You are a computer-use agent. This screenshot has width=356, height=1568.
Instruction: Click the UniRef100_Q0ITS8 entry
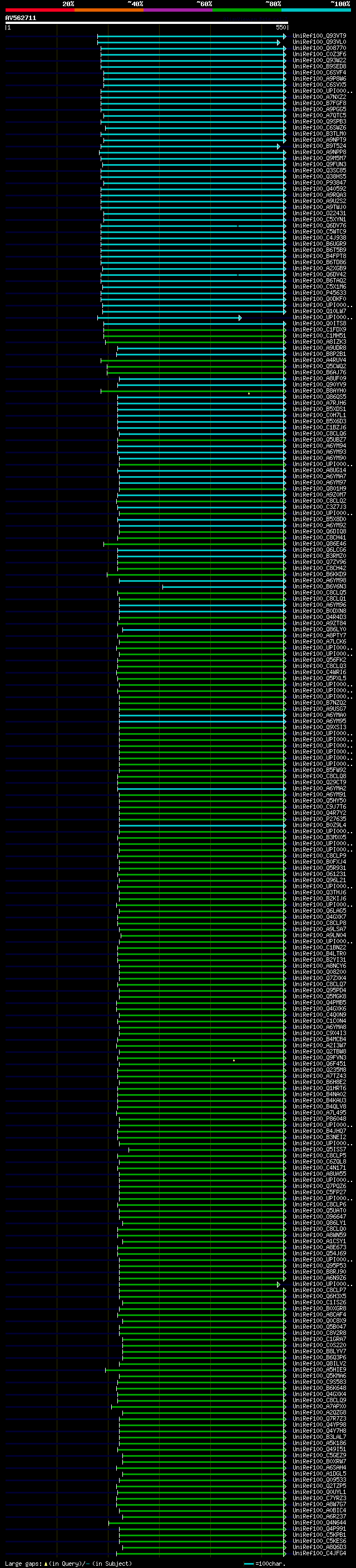pyautogui.click(x=319, y=323)
